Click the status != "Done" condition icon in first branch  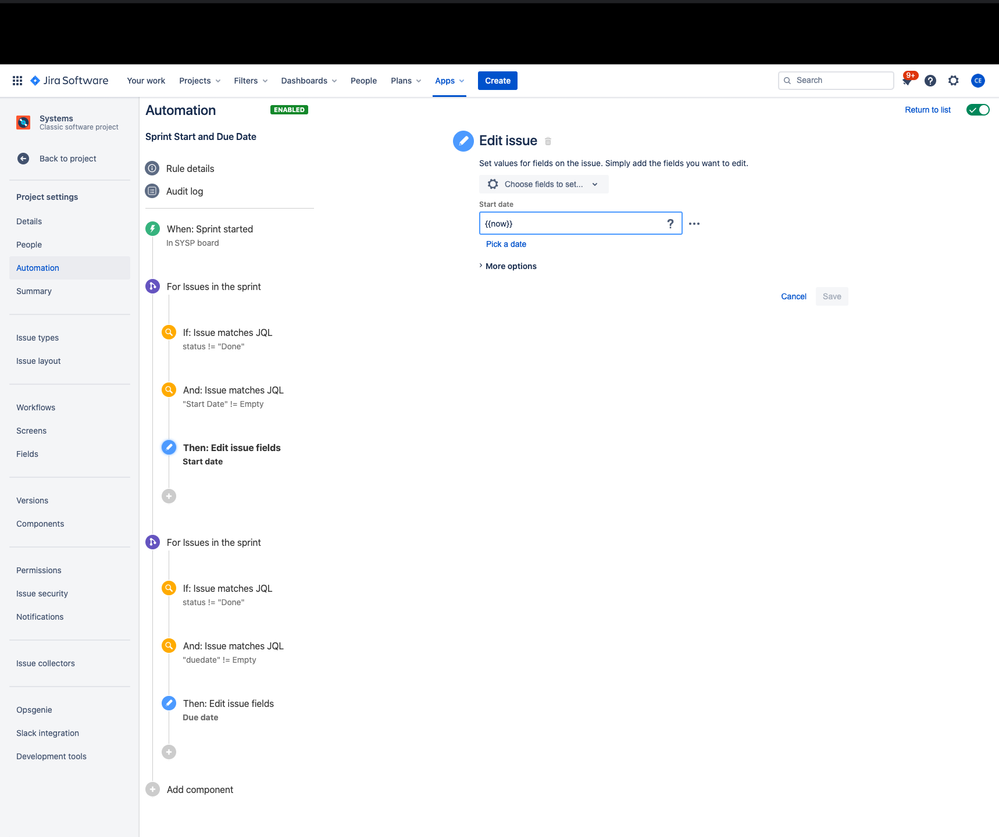click(169, 333)
